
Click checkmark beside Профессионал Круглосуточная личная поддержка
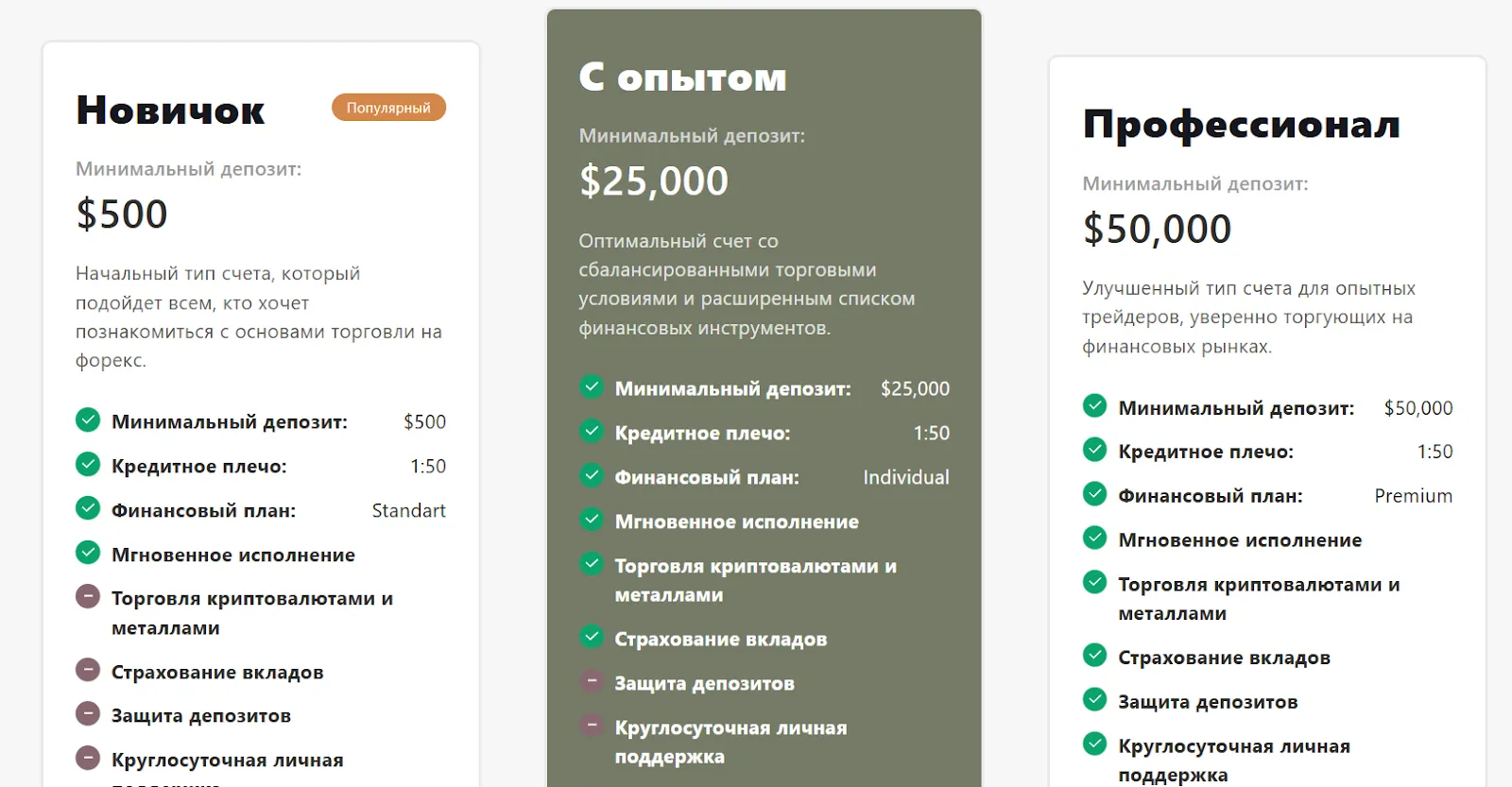pos(1095,744)
